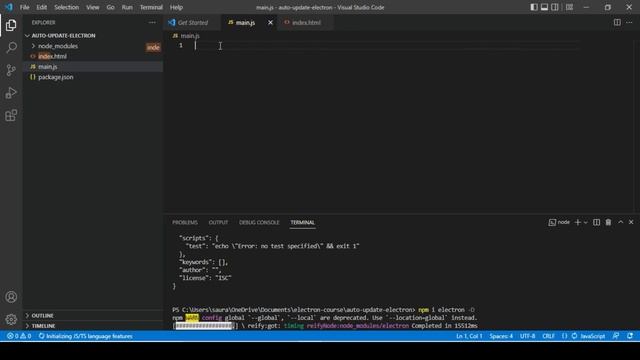Select language mode JavaScript in status bar
Viewport: 640px width, 360px height.
click(x=593, y=336)
